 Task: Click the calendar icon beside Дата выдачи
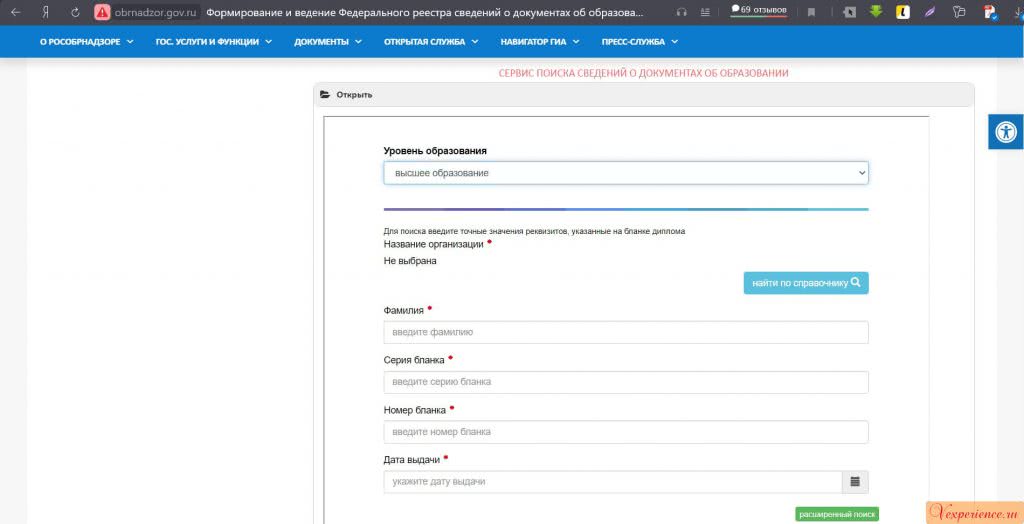(855, 482)
